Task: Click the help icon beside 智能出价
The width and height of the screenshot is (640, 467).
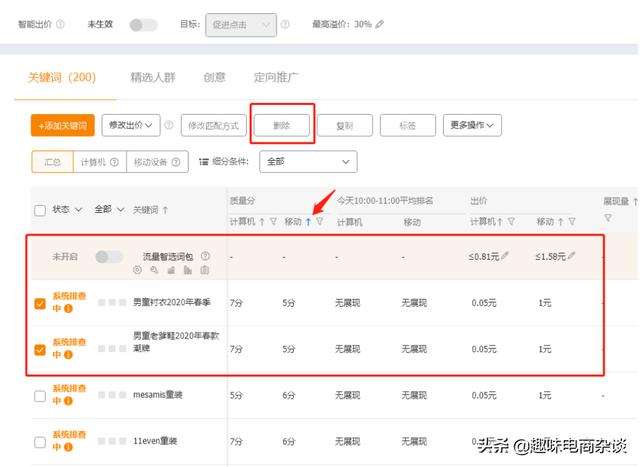Action: pos(60,24)
